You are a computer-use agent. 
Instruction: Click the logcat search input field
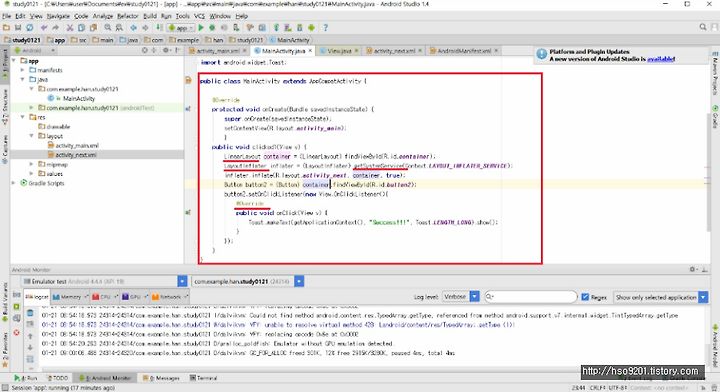point(531,297)
